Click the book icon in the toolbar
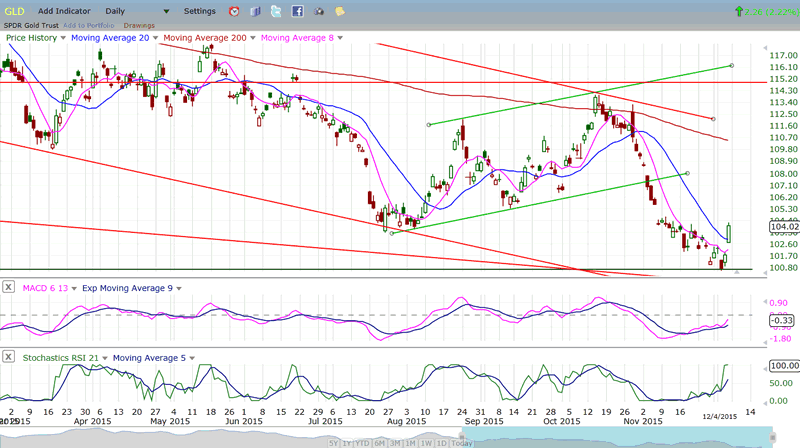Screen dimensions: 800x448 [x=254, y=11]
